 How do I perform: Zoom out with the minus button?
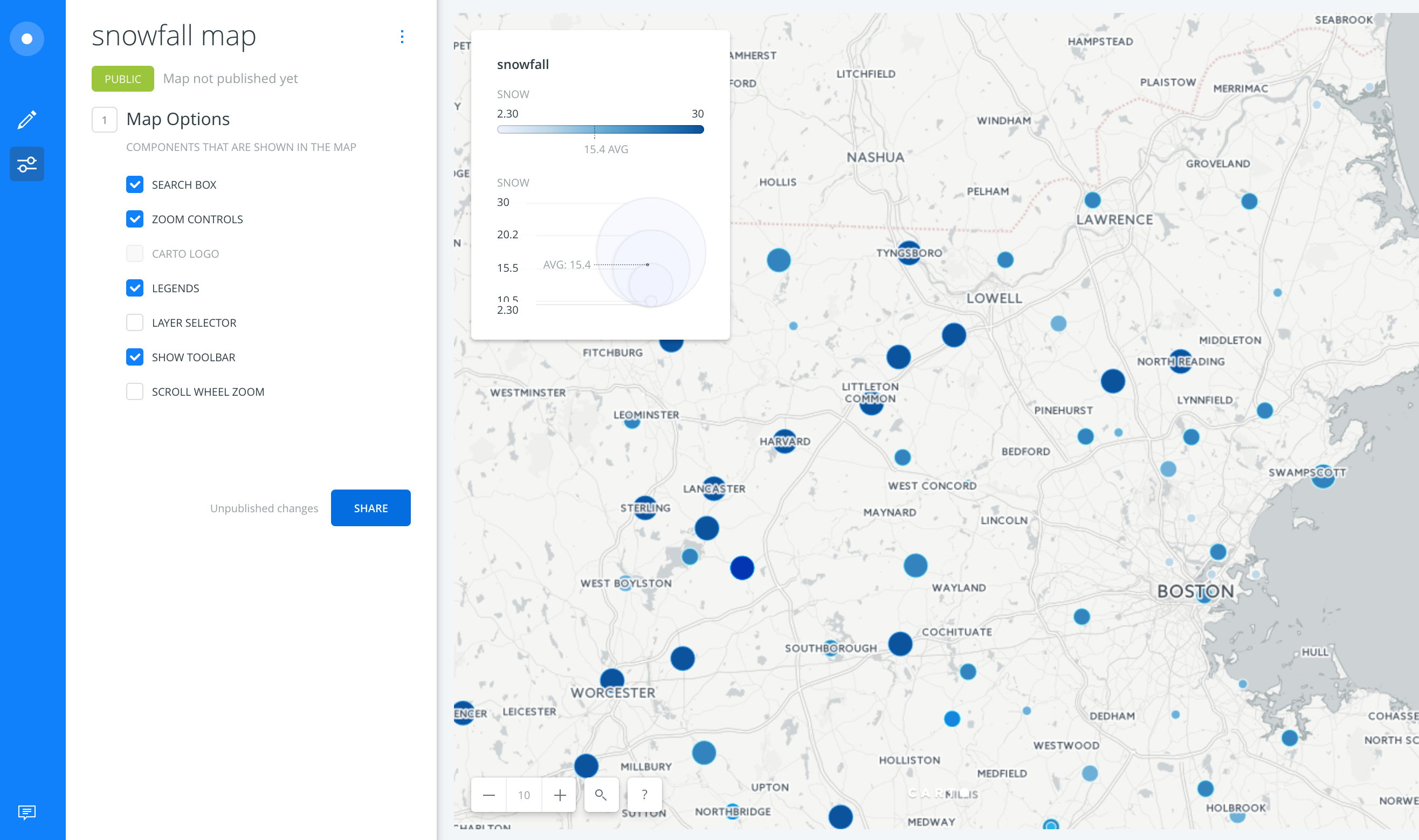click(489, 795)
